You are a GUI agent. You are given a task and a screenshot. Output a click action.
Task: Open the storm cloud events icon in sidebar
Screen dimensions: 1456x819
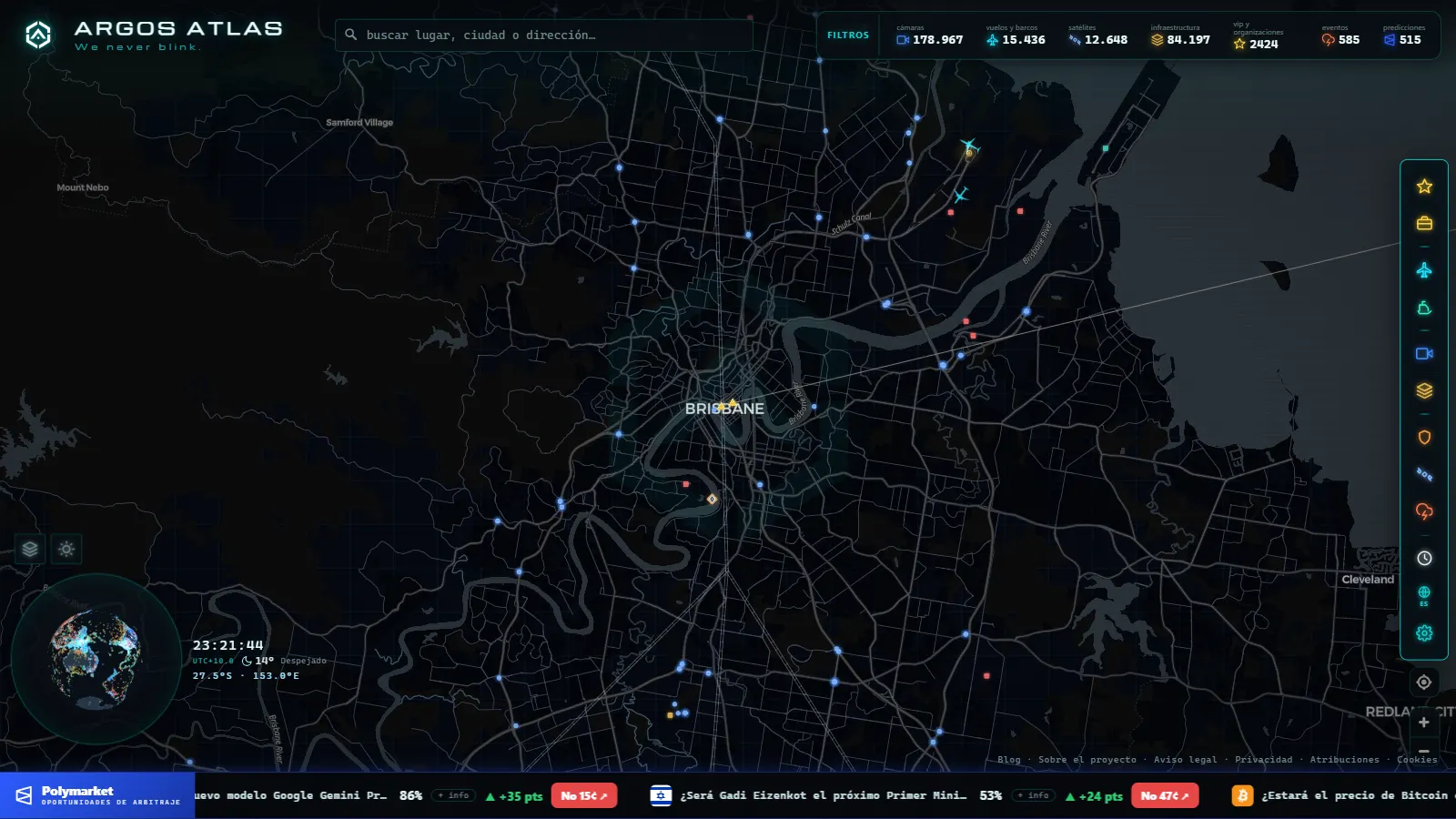tap(1424, 511)
